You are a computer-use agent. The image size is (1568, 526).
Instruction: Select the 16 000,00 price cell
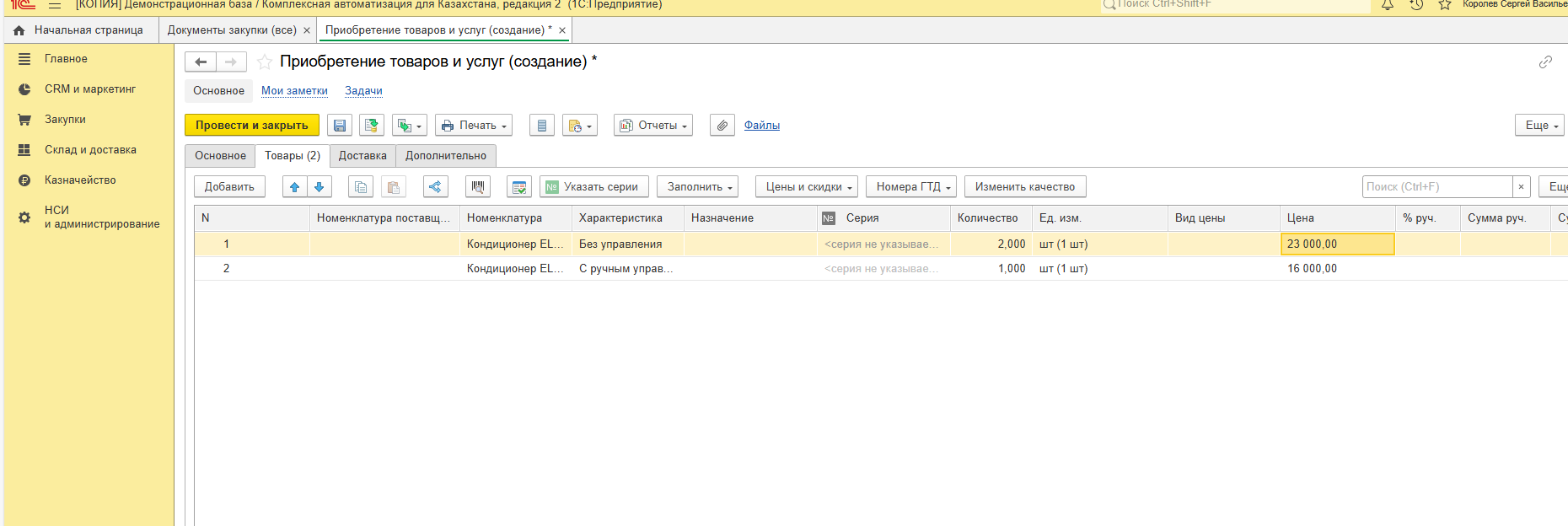coord(1336,269)
